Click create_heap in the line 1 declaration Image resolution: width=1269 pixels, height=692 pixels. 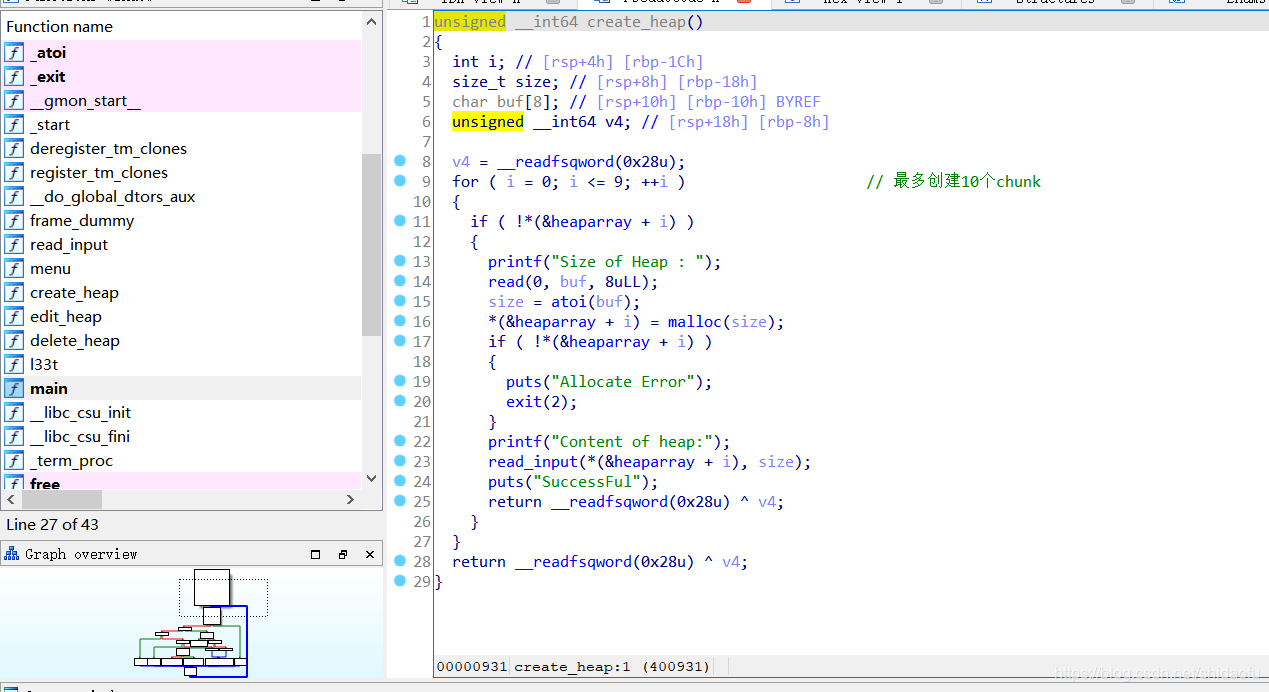635,22
